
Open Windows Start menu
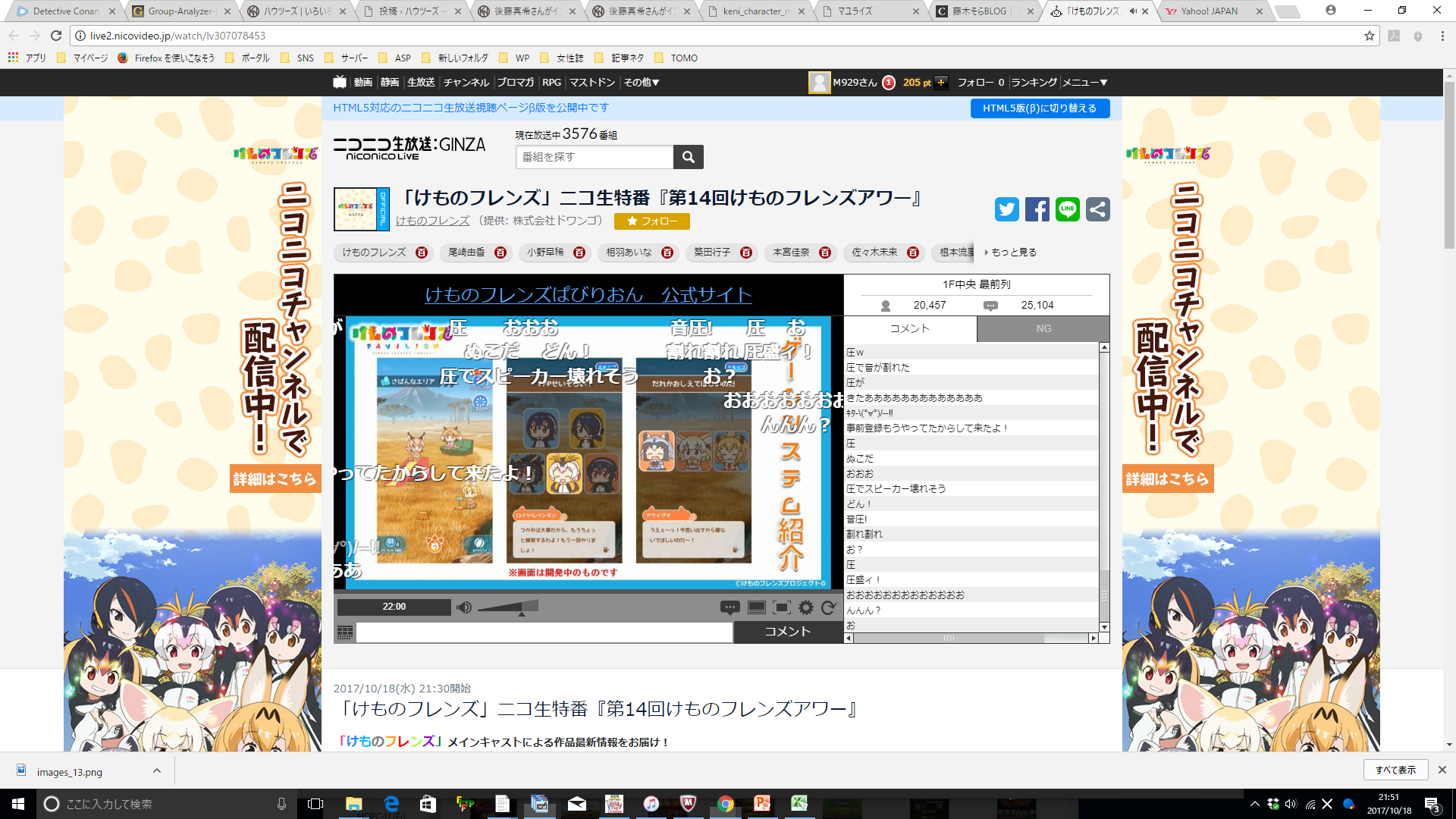click(18, 804)
